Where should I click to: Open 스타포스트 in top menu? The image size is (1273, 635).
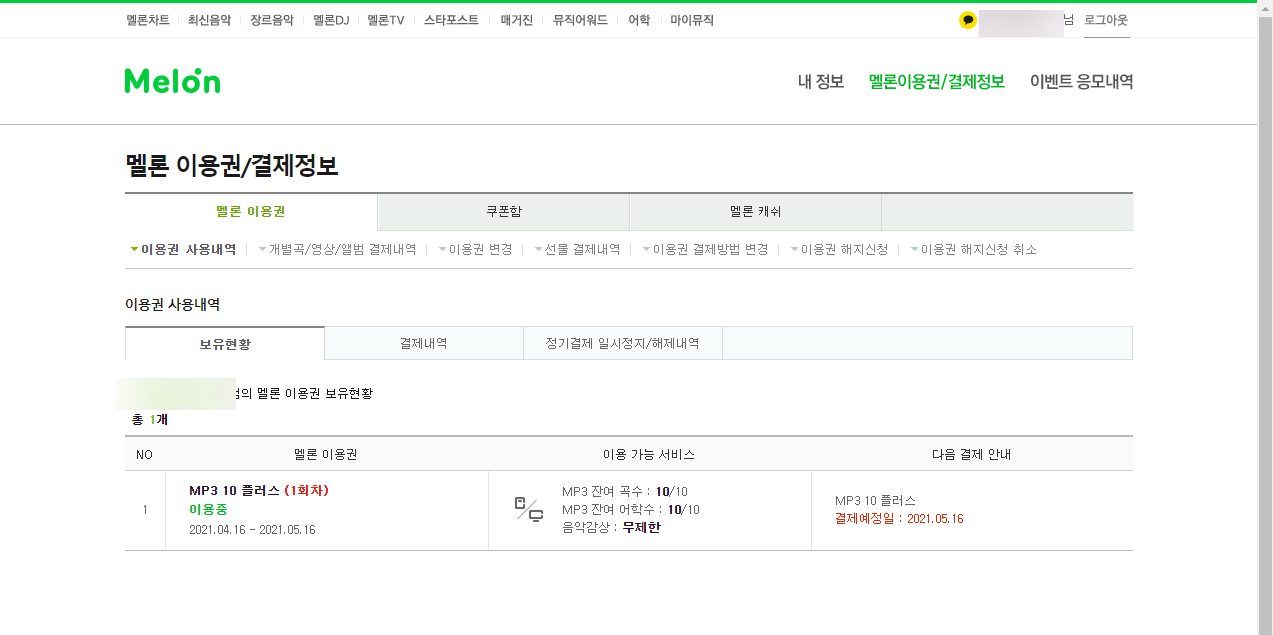click(451, 20)
